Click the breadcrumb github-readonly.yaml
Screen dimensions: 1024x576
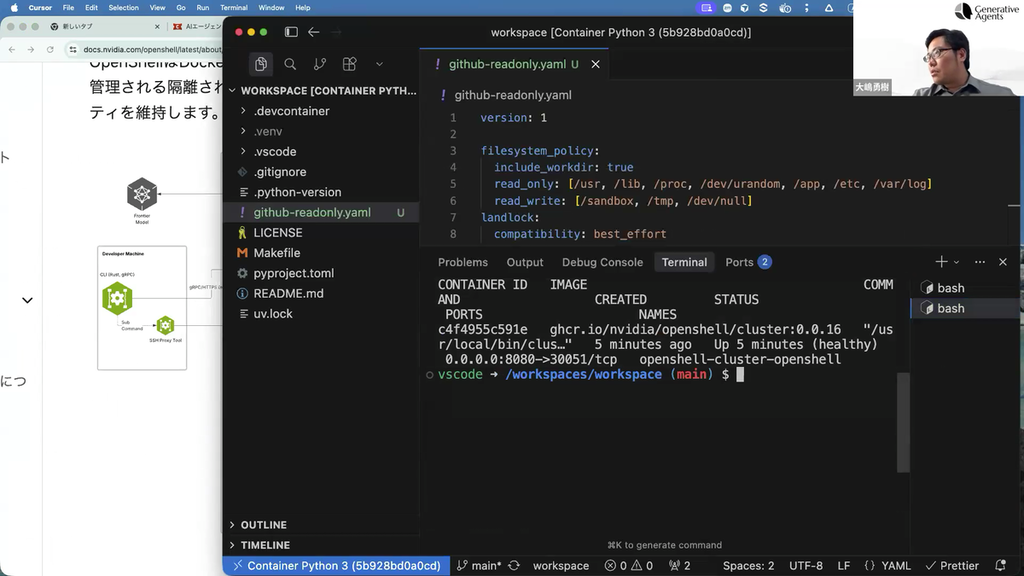pyautogui.click(x=513, y=95)
